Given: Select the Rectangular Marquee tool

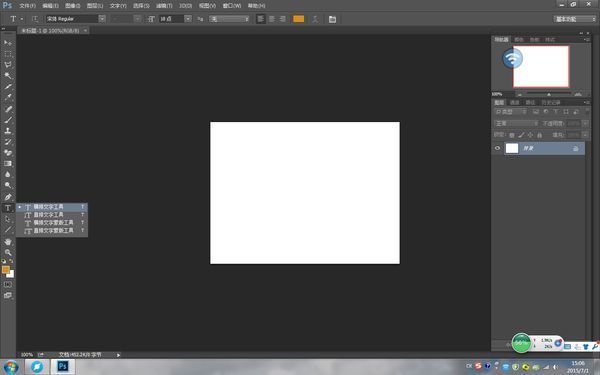Looking at the screenshot, I should (8, 54).
